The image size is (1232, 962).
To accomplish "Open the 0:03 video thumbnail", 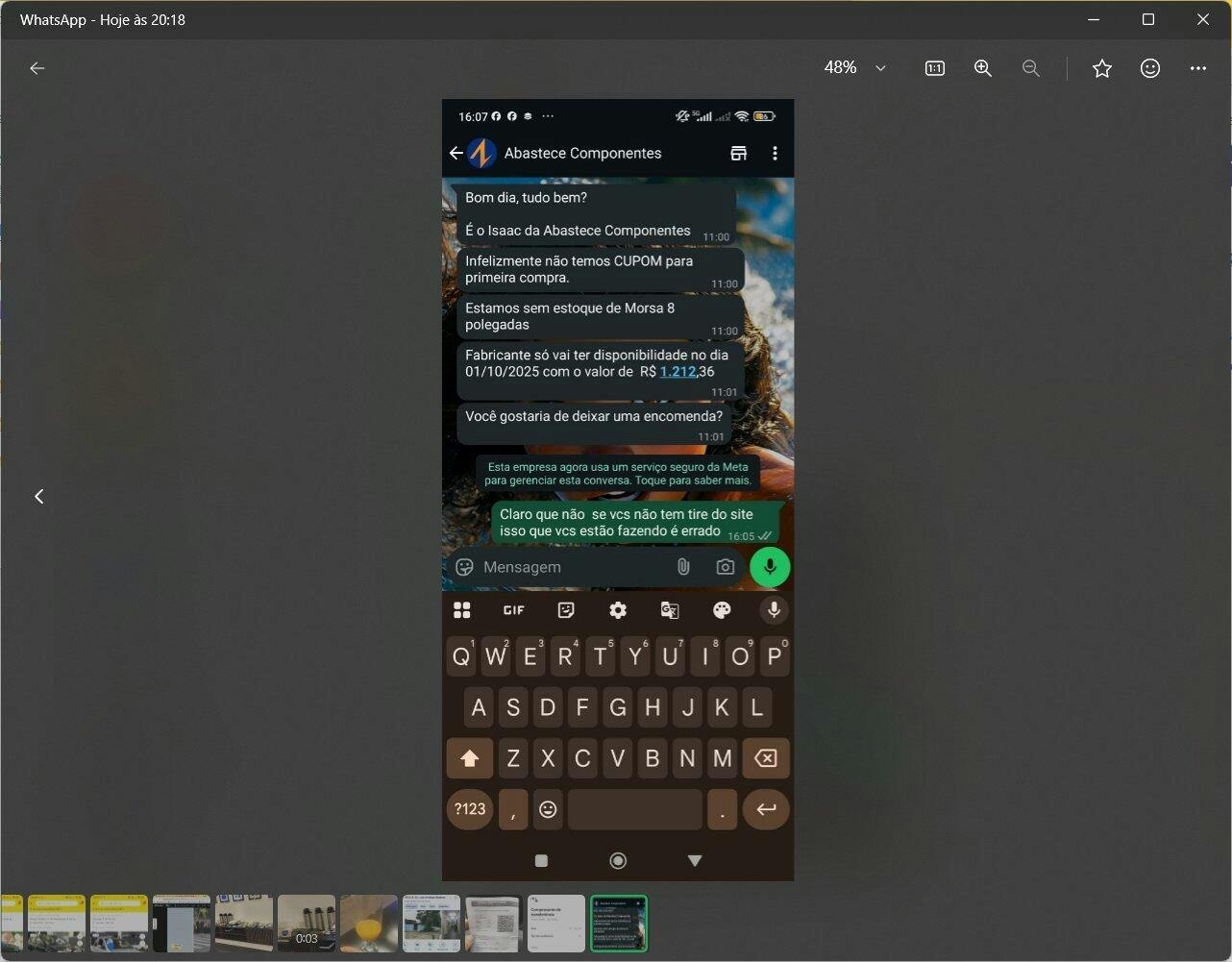I will (x=307, y=924).
